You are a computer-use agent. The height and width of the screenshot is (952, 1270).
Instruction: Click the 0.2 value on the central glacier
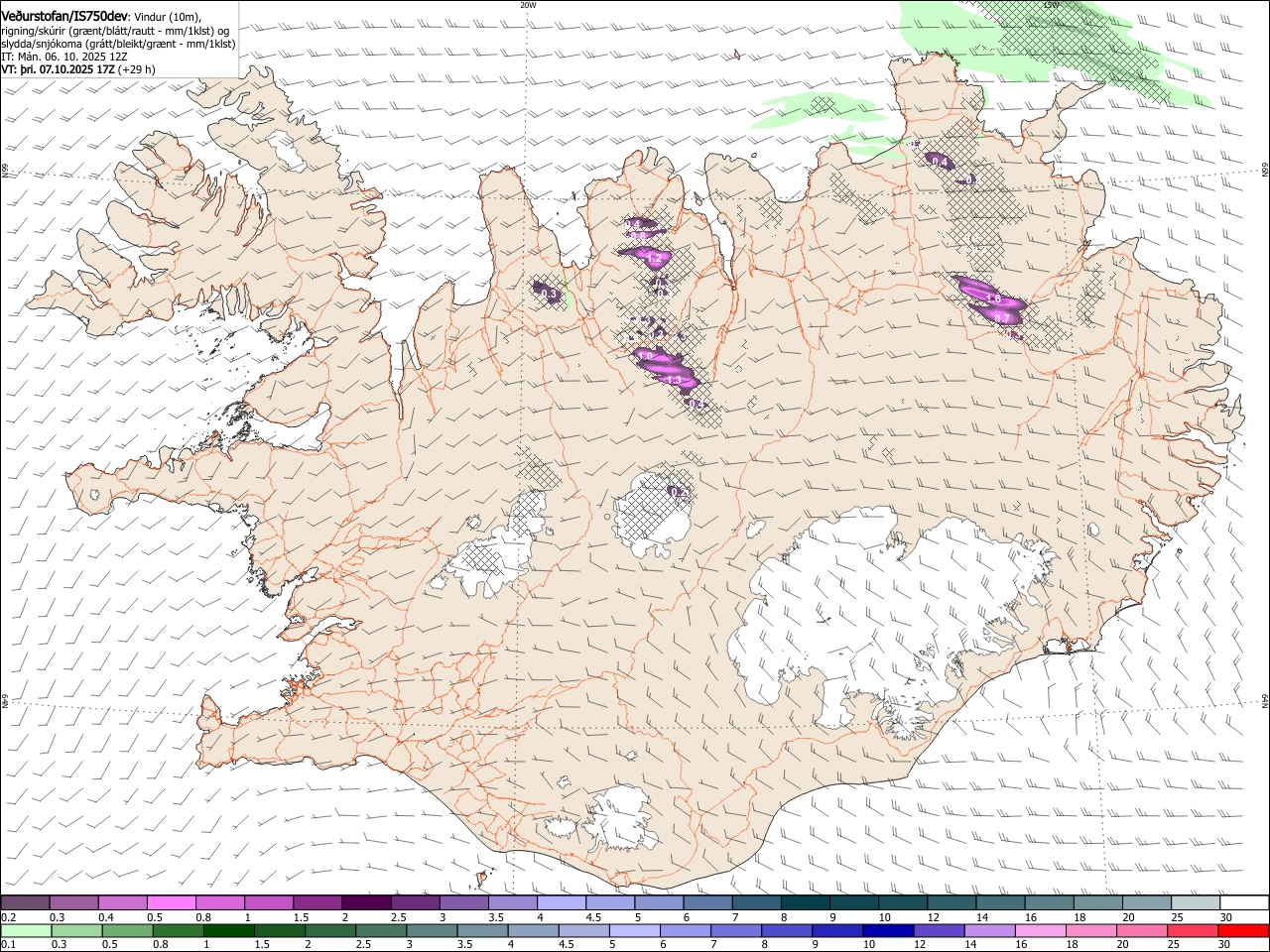(679, 492)
